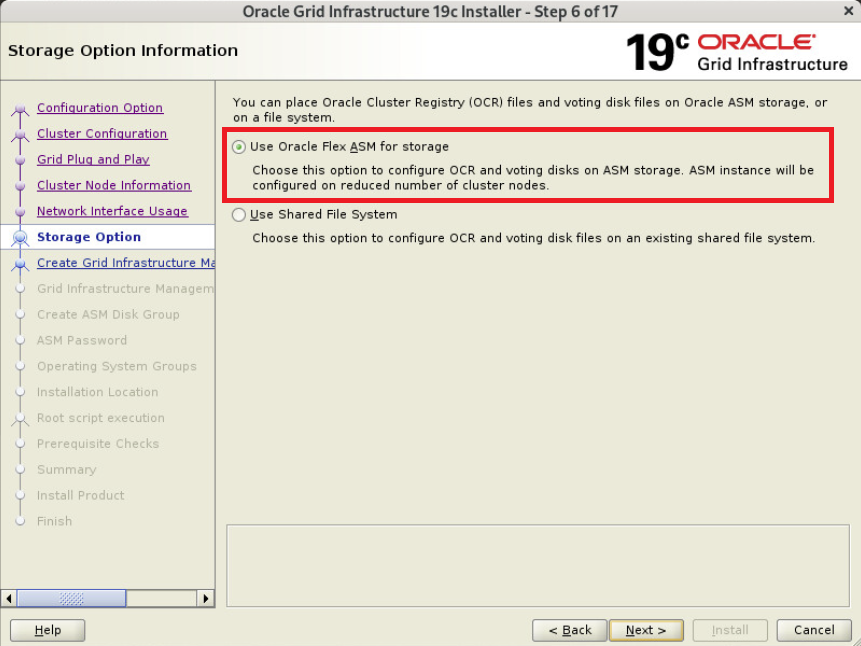This screenshot has height=646, width=861.
Task: Click the disabled Install button
Action: coord(730,630)
